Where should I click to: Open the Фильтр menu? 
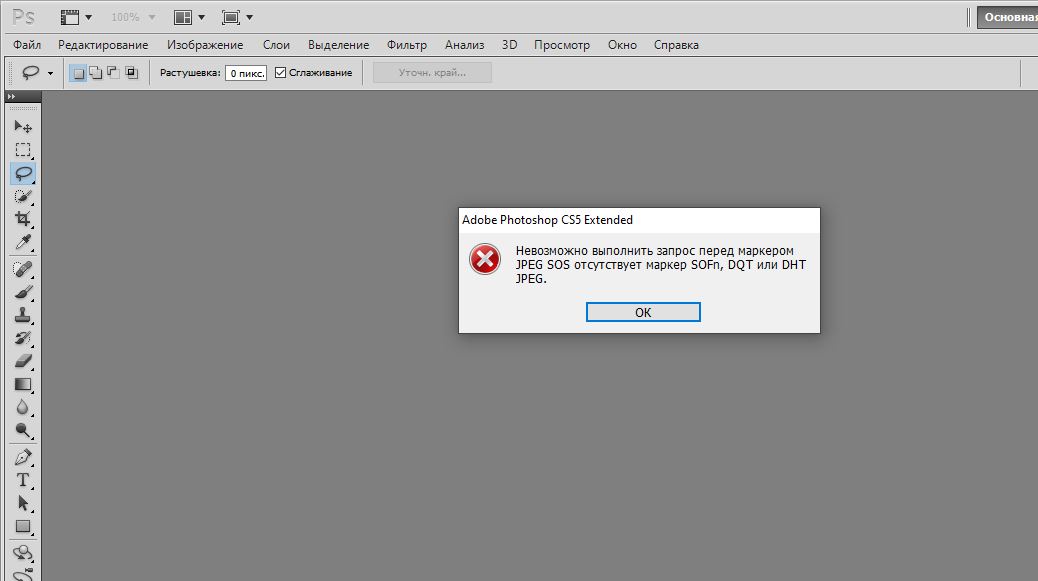(x=407, y=45)
